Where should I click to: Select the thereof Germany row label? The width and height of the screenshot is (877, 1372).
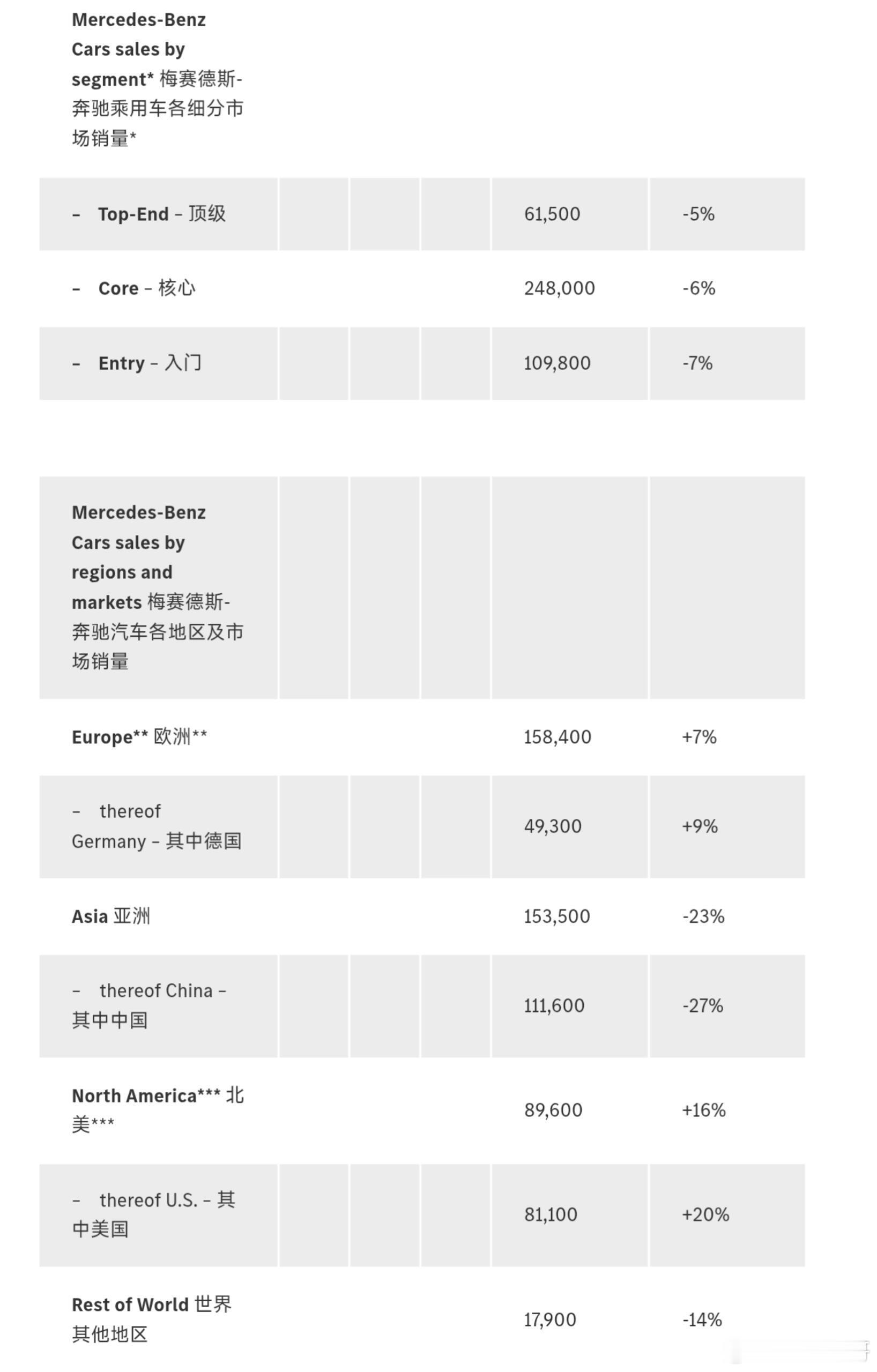coord(156,826)
